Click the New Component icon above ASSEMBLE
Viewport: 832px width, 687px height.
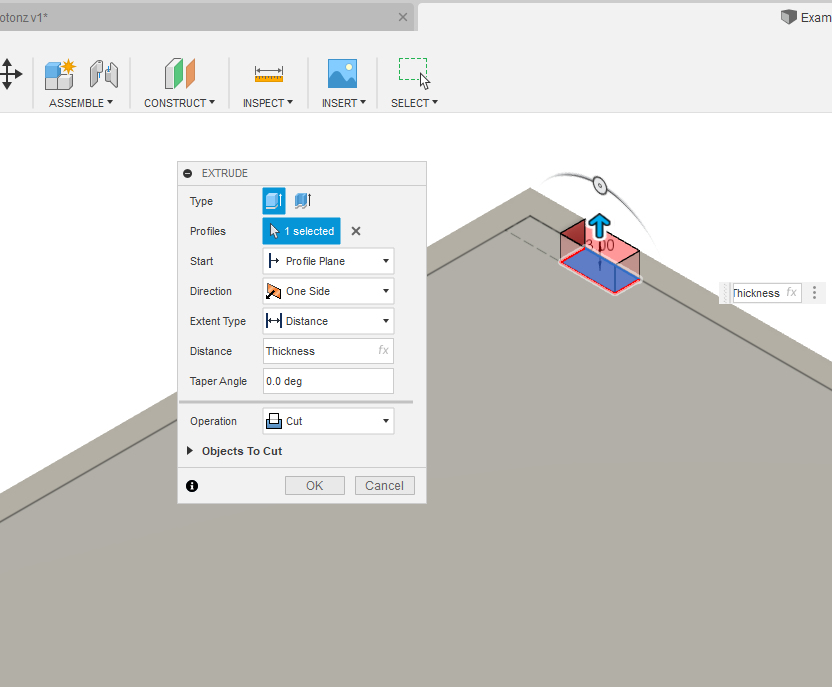pyautogui.click(x=60, y=74)
